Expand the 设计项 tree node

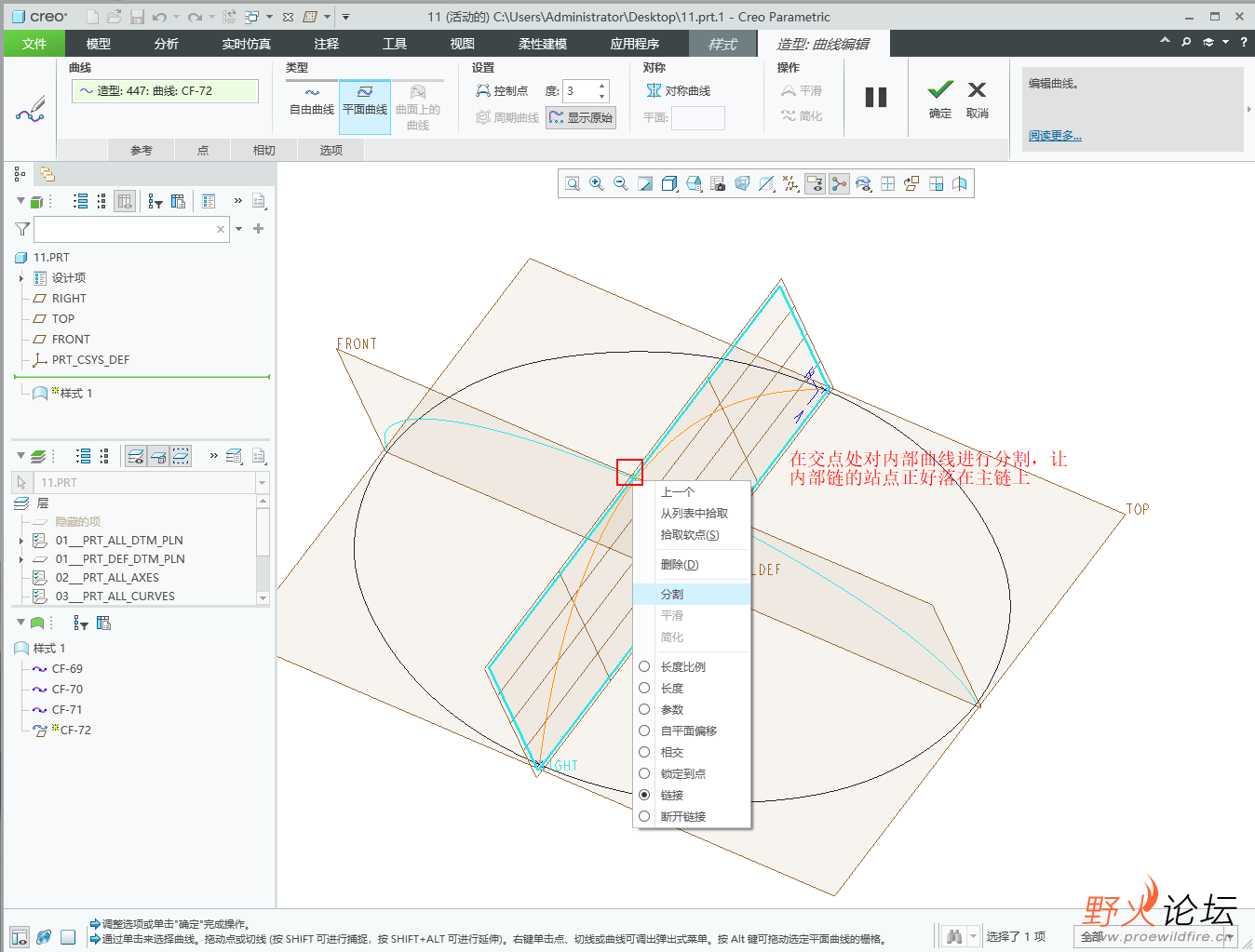point(21,278)
